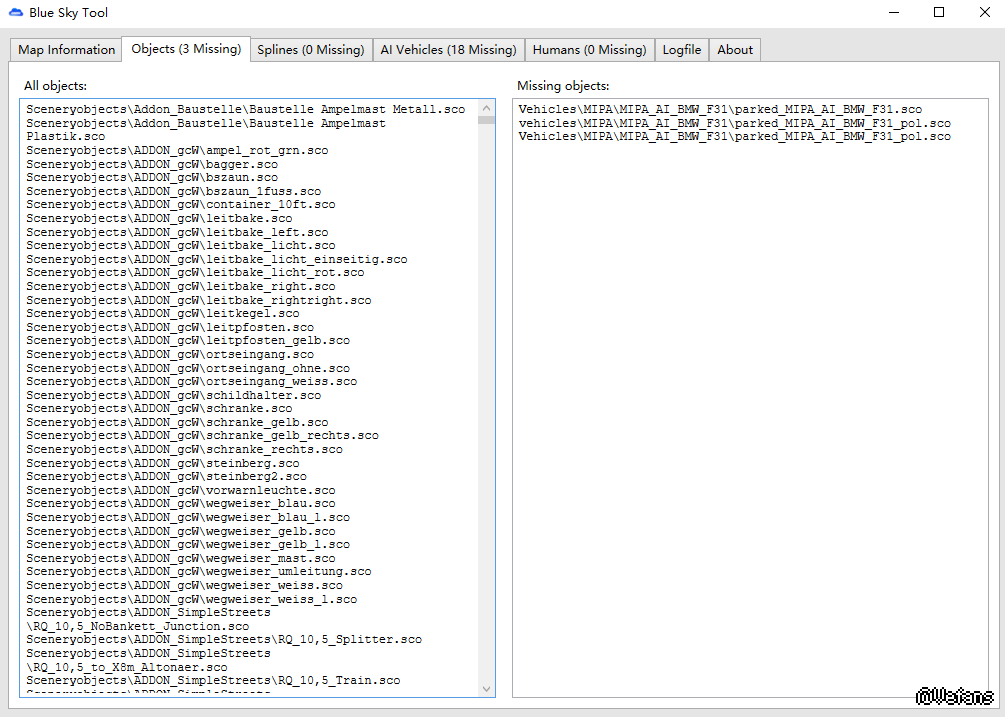Click the Blue Sky Tool cloud icon
The height and width of the screenshot is (717, 1005).
(x=16, y=13)
